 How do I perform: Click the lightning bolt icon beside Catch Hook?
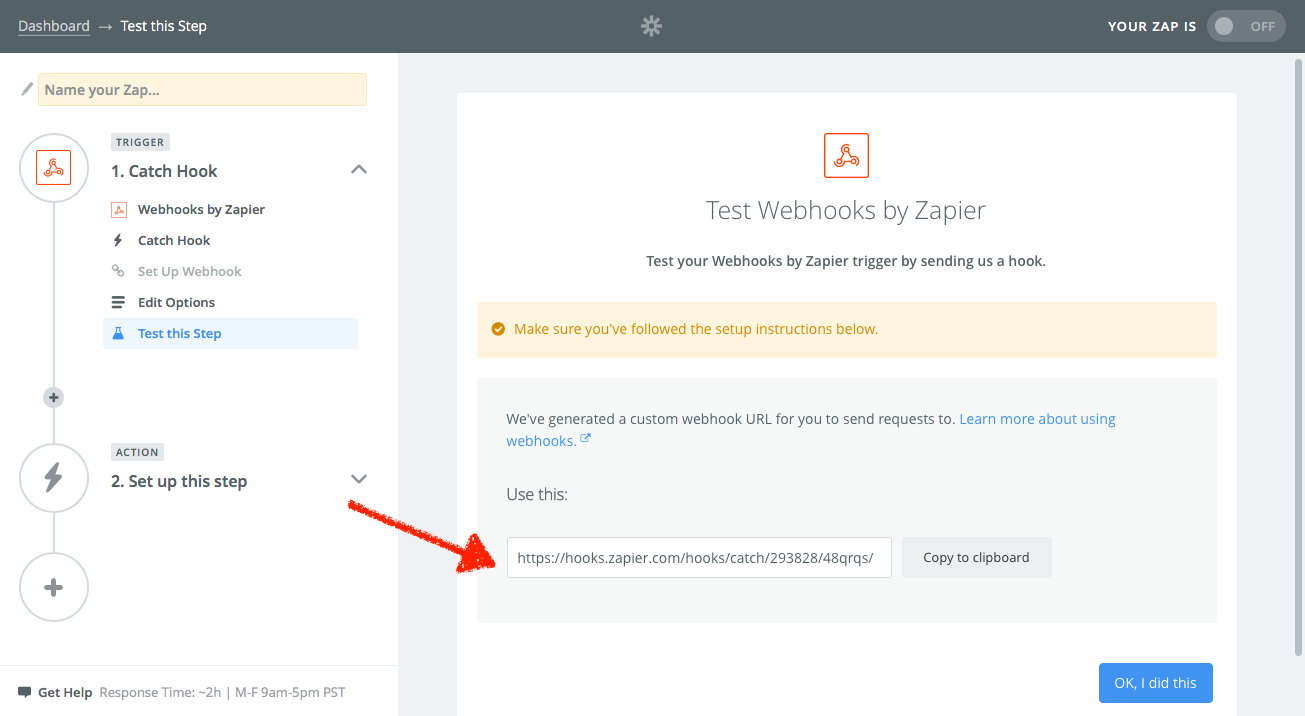118,240
